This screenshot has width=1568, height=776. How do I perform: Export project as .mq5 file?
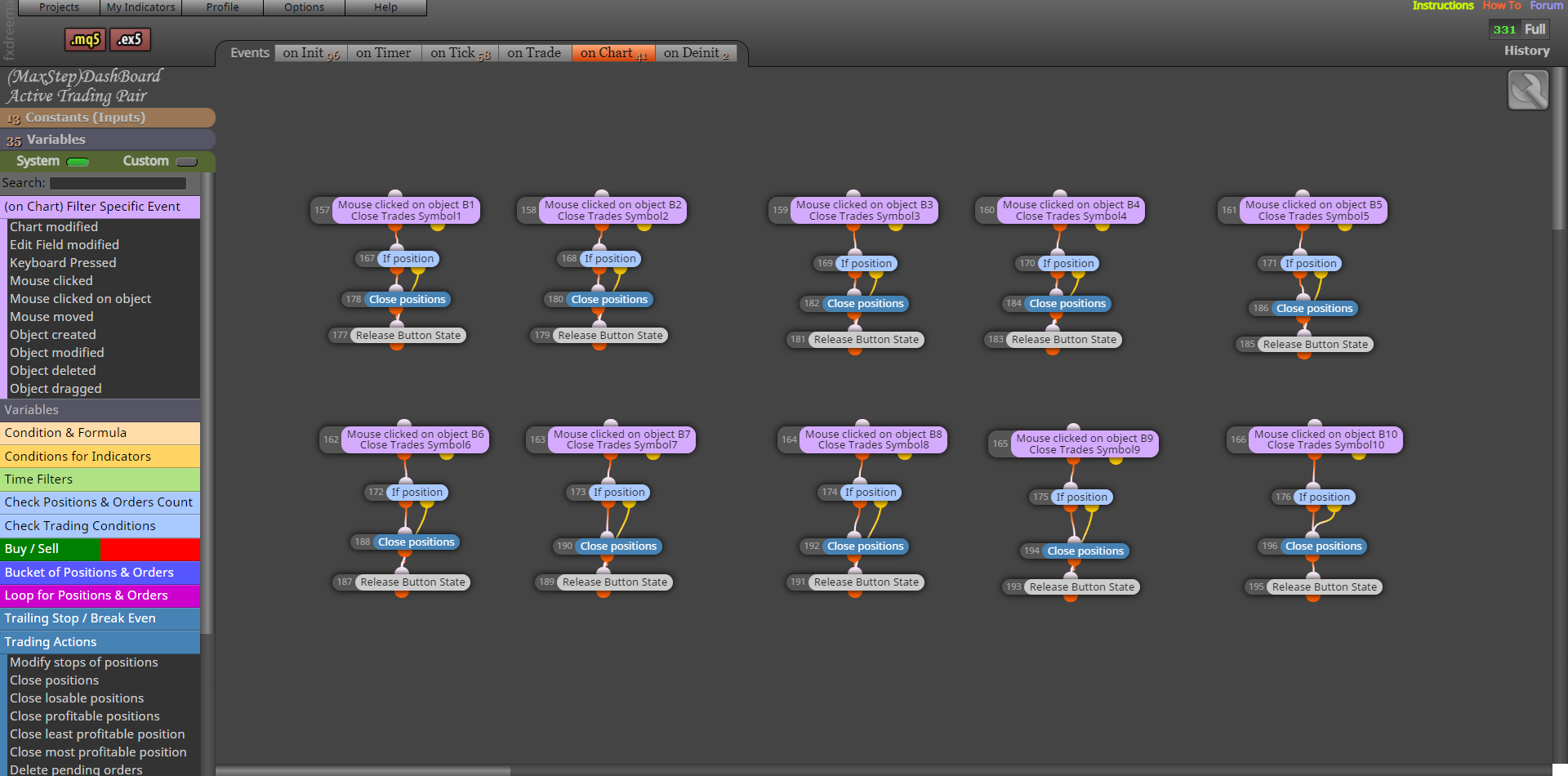pos(85,39)
